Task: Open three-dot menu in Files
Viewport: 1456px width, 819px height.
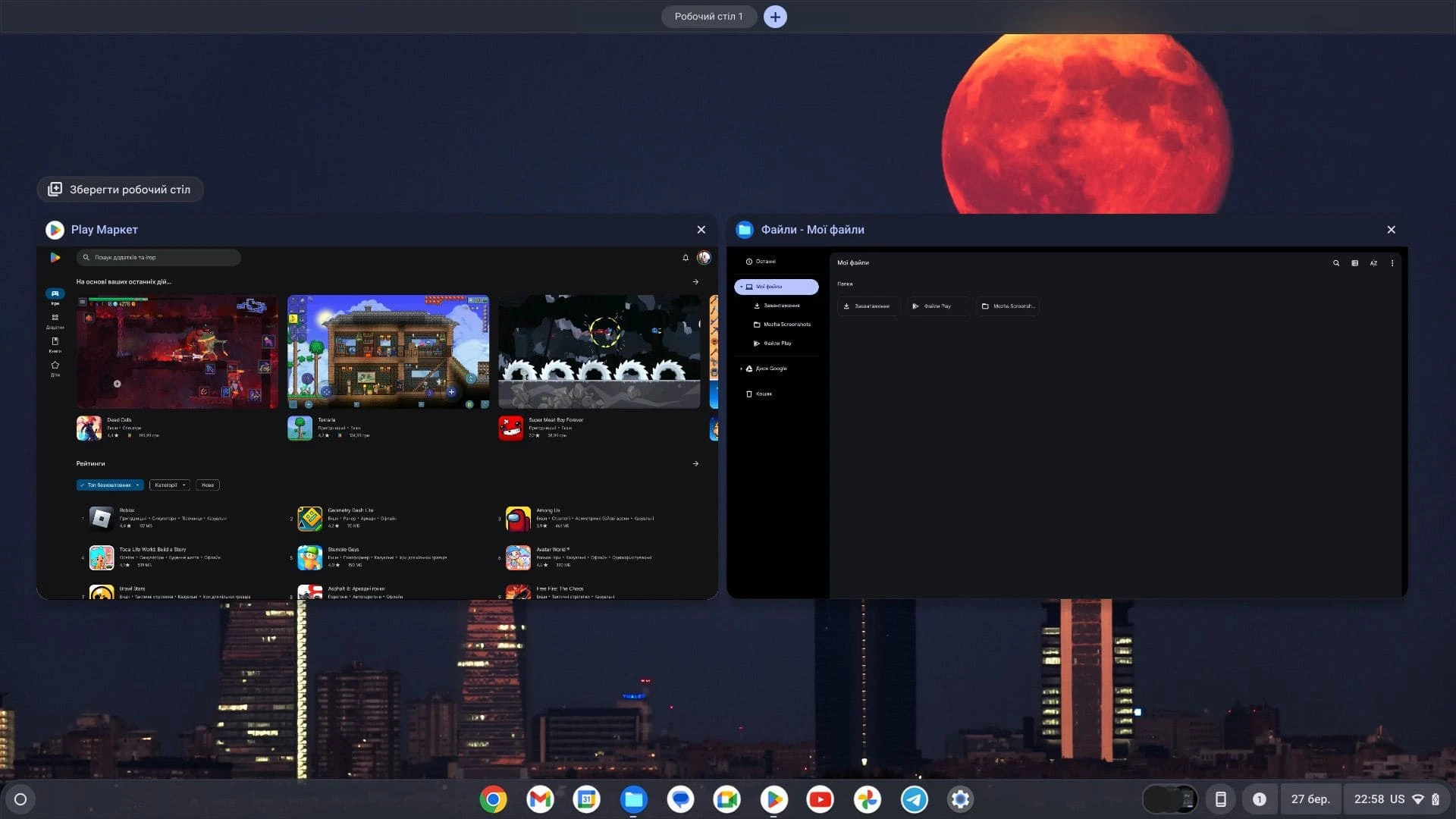Action: point(1392,263)
